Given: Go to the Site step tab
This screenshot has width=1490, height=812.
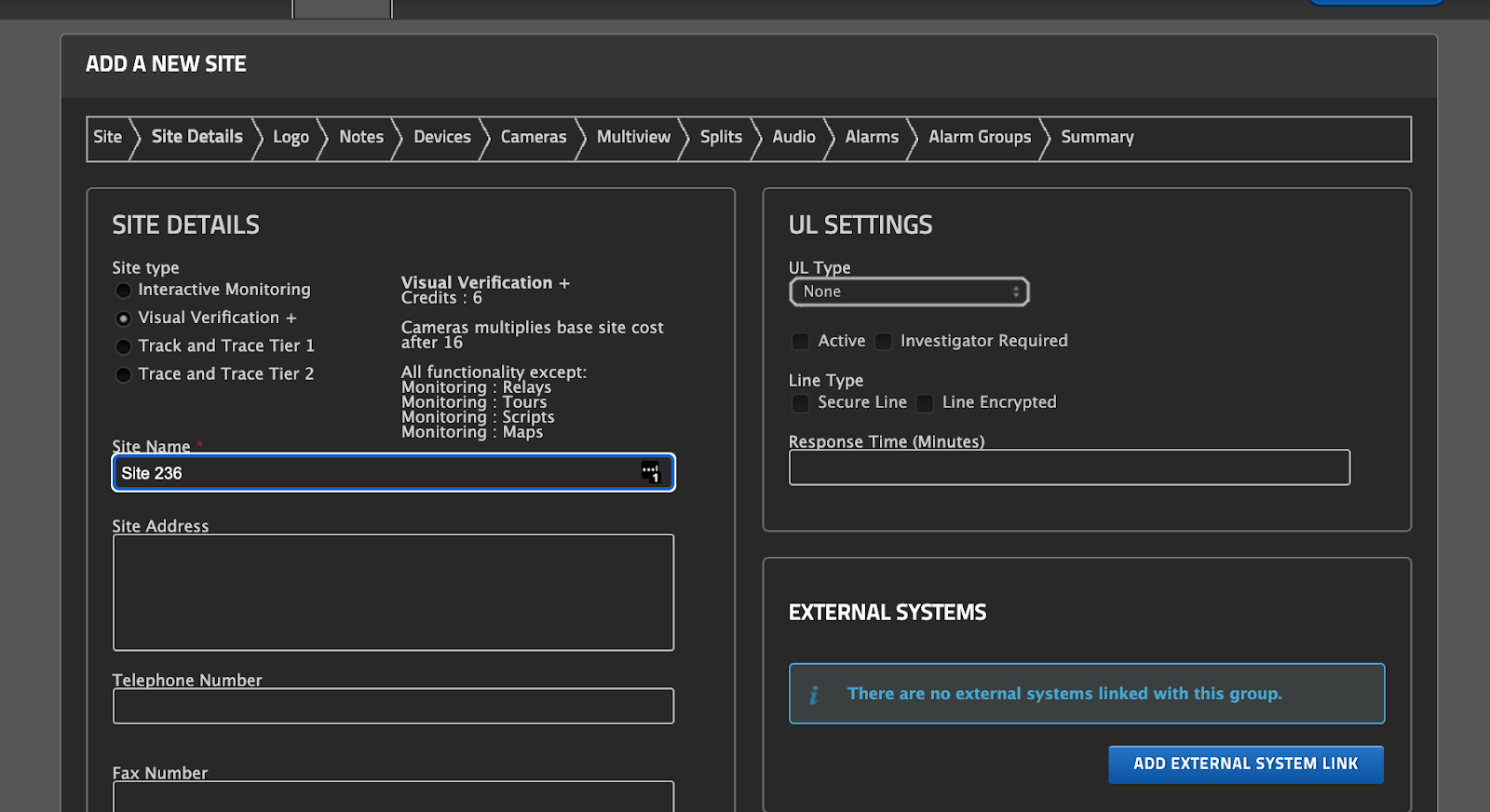Looking at the screenshot, I should coord(108,137).
